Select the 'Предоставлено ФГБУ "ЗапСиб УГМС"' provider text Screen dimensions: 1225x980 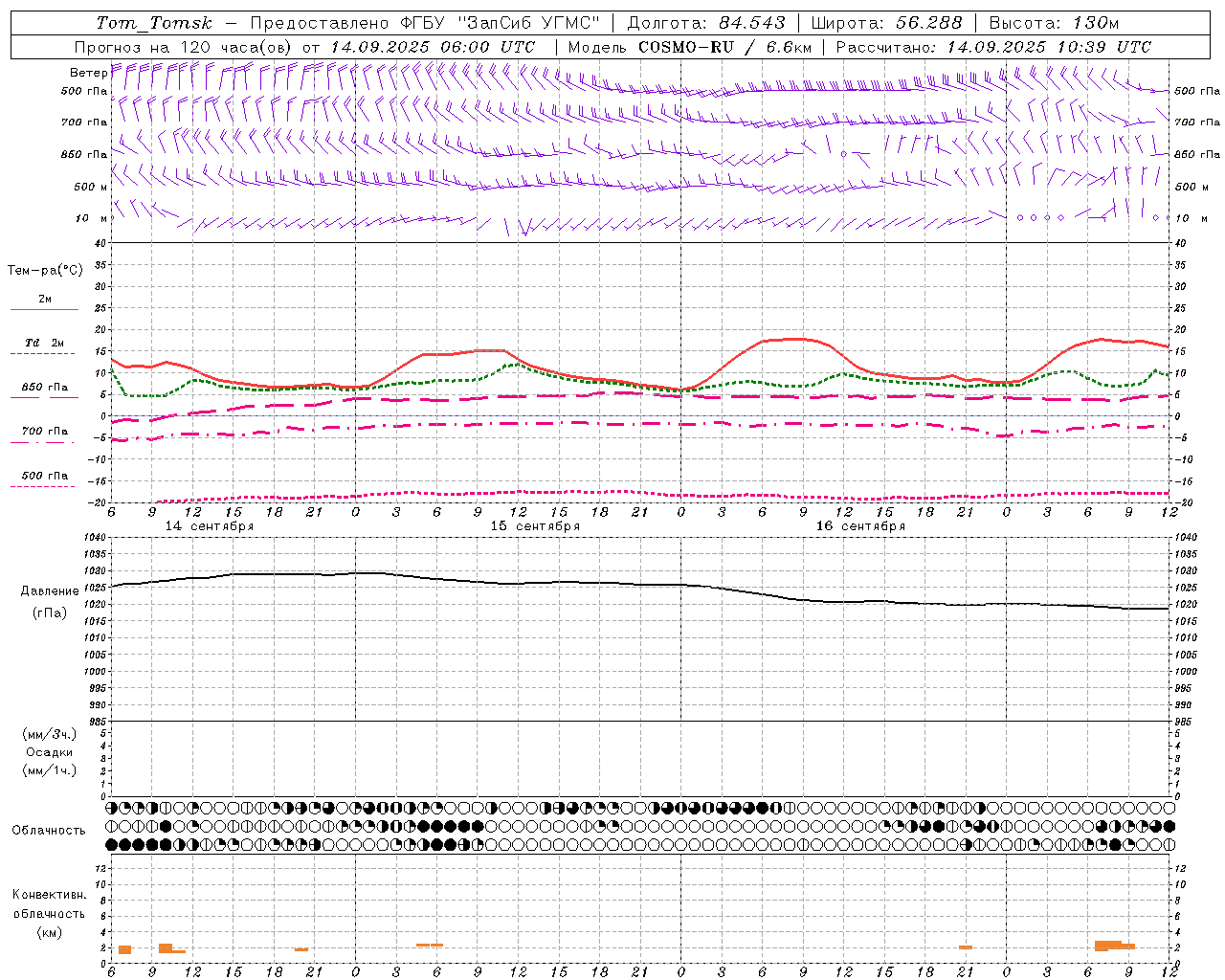tap(425, 23)
